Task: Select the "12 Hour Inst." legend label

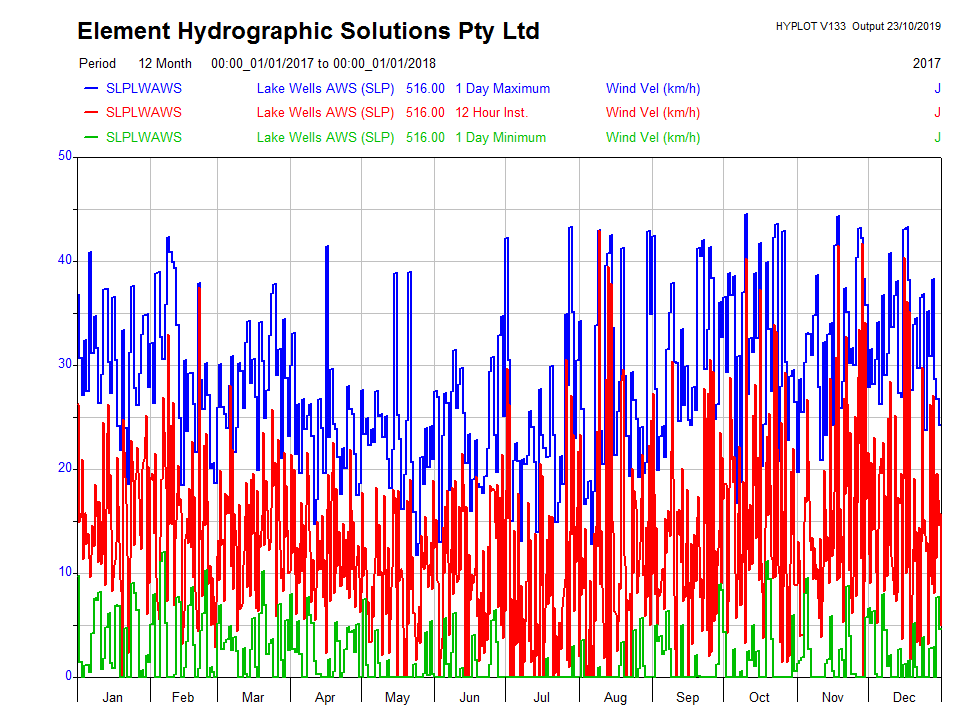Action: 491,112
